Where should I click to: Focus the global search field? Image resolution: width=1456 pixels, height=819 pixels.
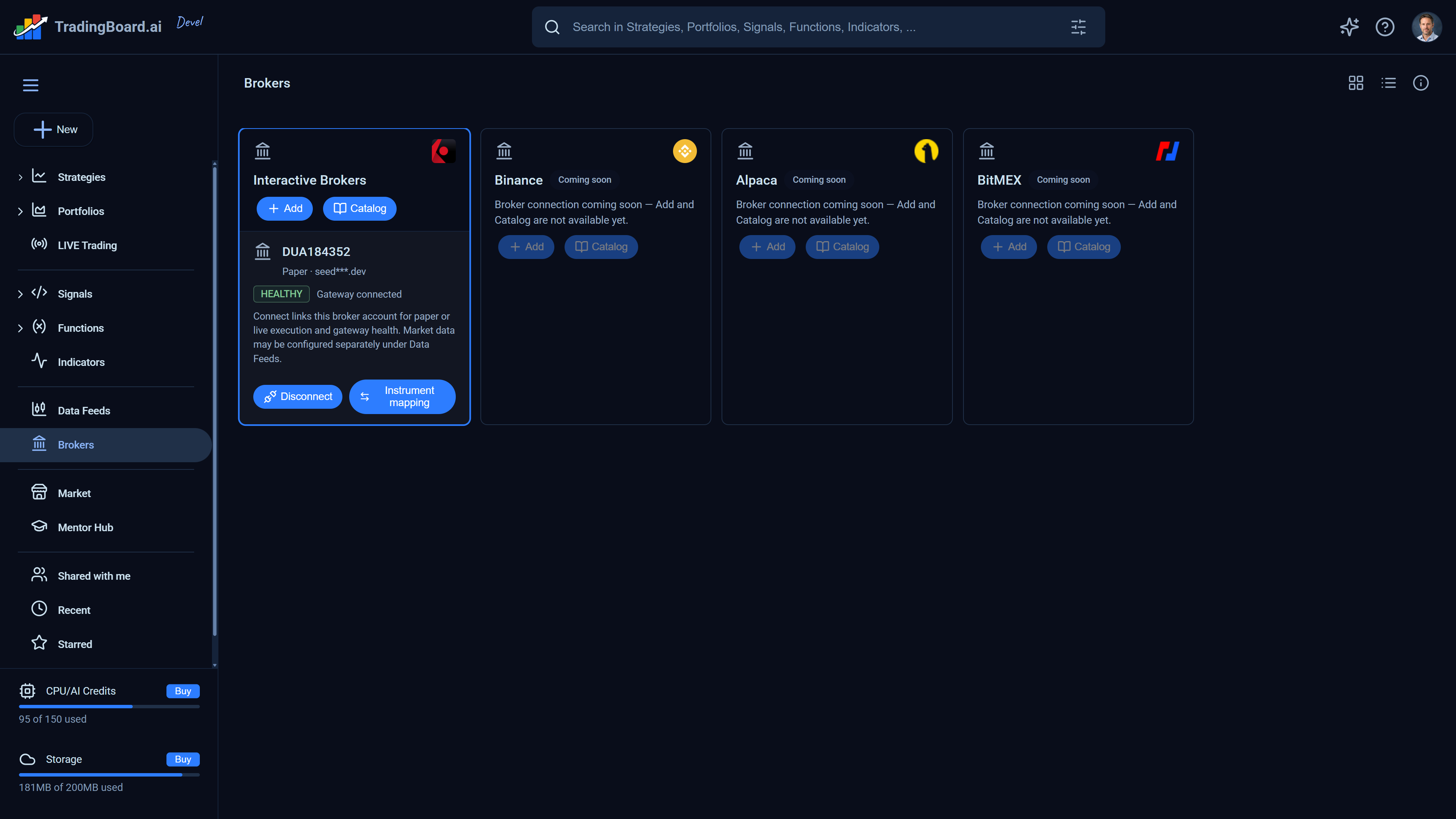818,27
